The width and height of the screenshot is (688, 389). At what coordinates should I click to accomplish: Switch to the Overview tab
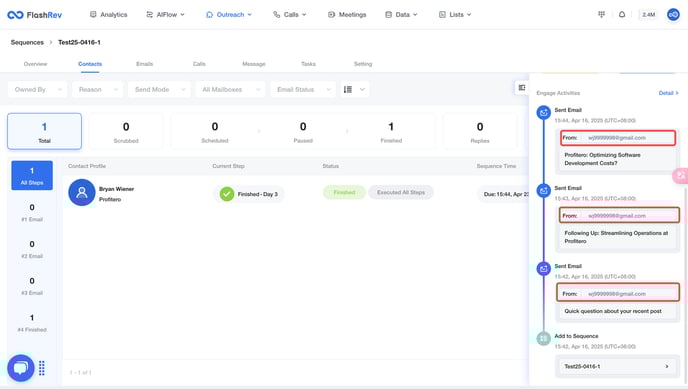(x=35, y=64)
